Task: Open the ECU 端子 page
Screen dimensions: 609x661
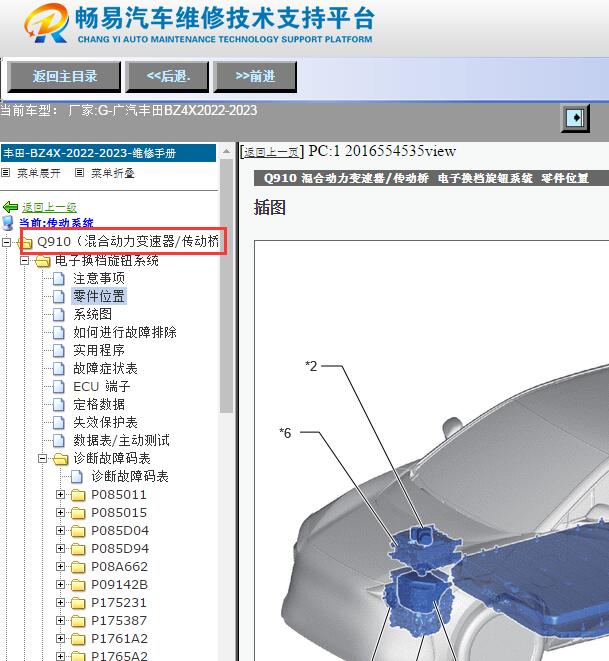Action: pos(102,387)
